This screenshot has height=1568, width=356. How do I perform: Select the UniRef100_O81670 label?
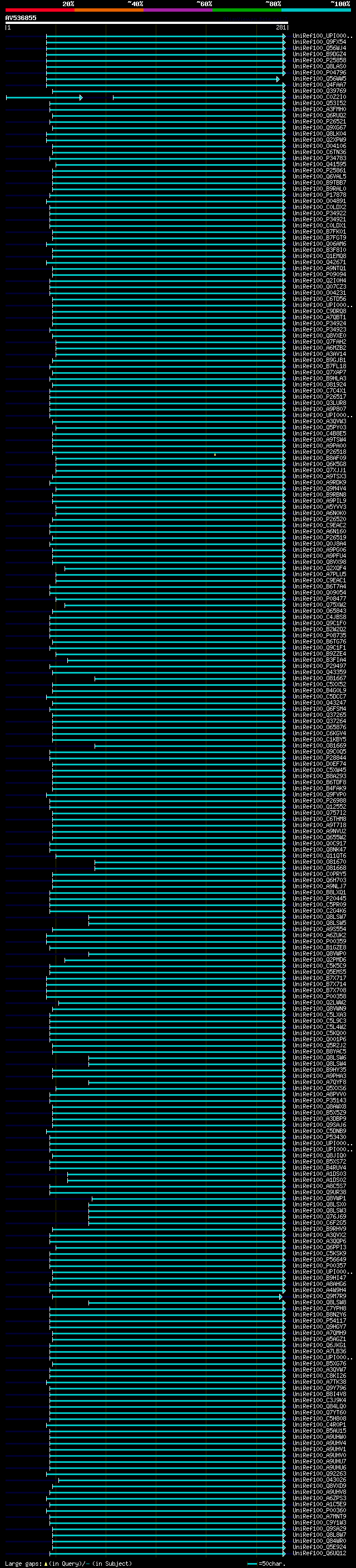[x=319, y=862]
